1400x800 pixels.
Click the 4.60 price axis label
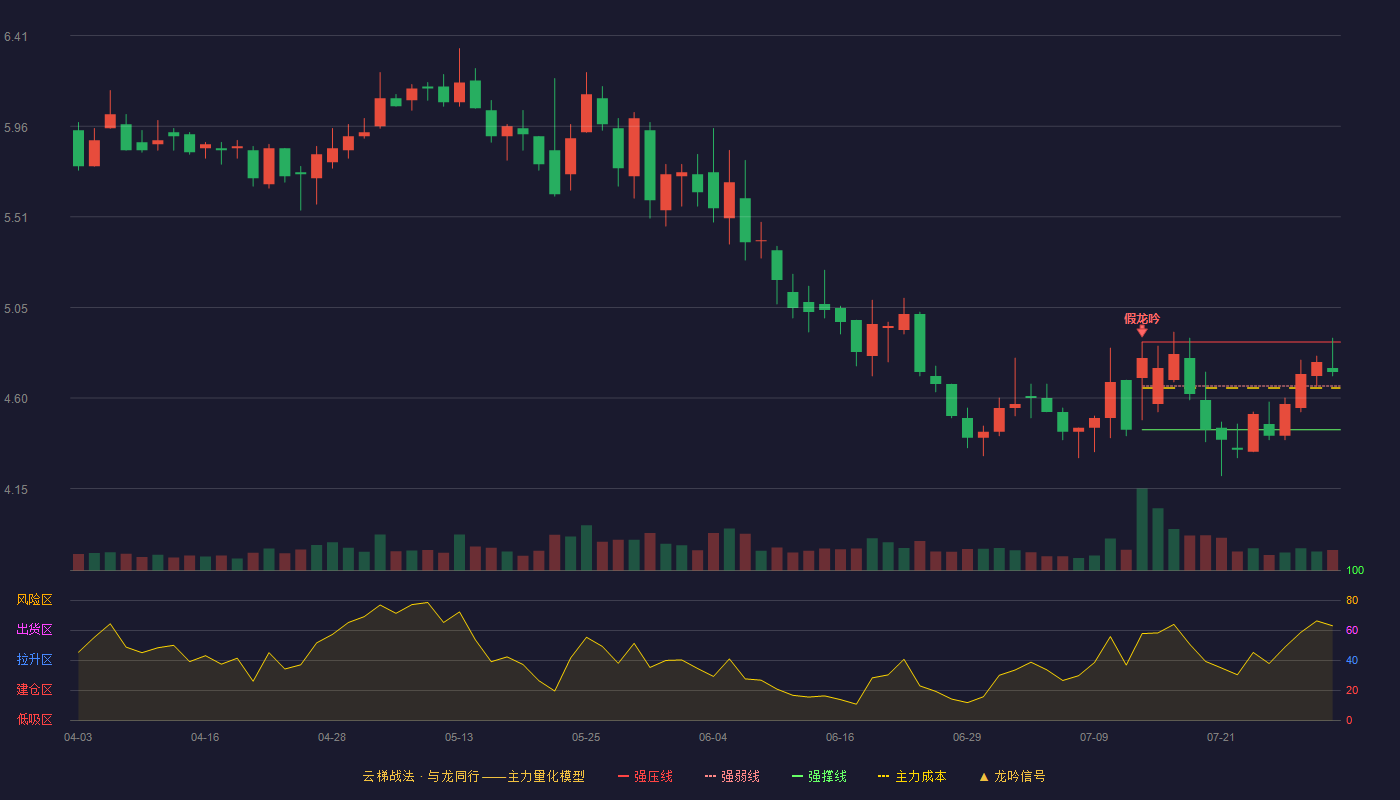[16, 399]
